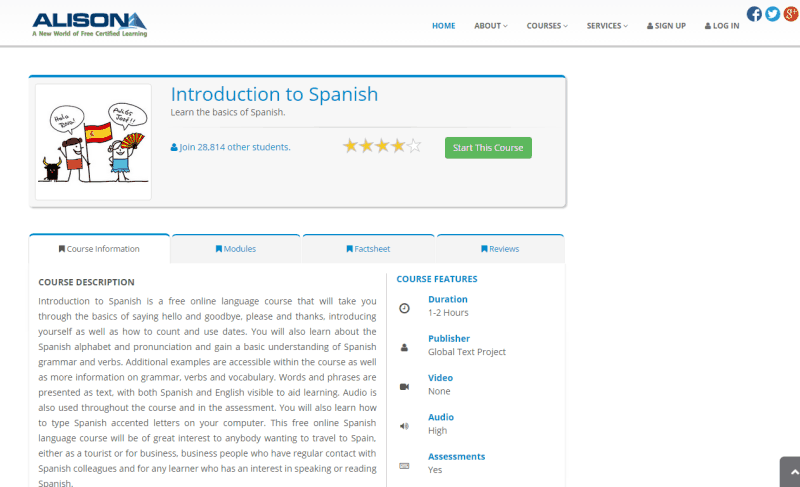Click the Audio feature heading
This screenshot has width=800, height=487.
441,417
